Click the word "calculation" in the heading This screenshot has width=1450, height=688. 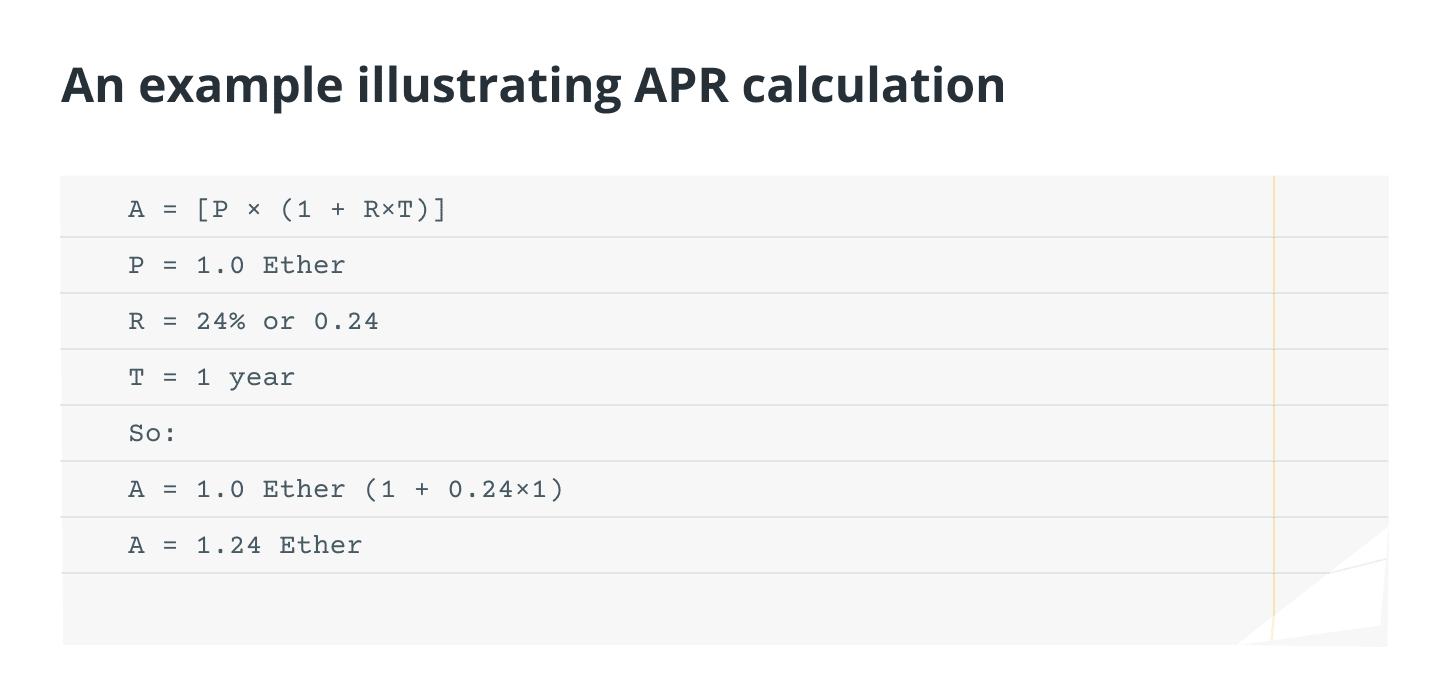875,86
